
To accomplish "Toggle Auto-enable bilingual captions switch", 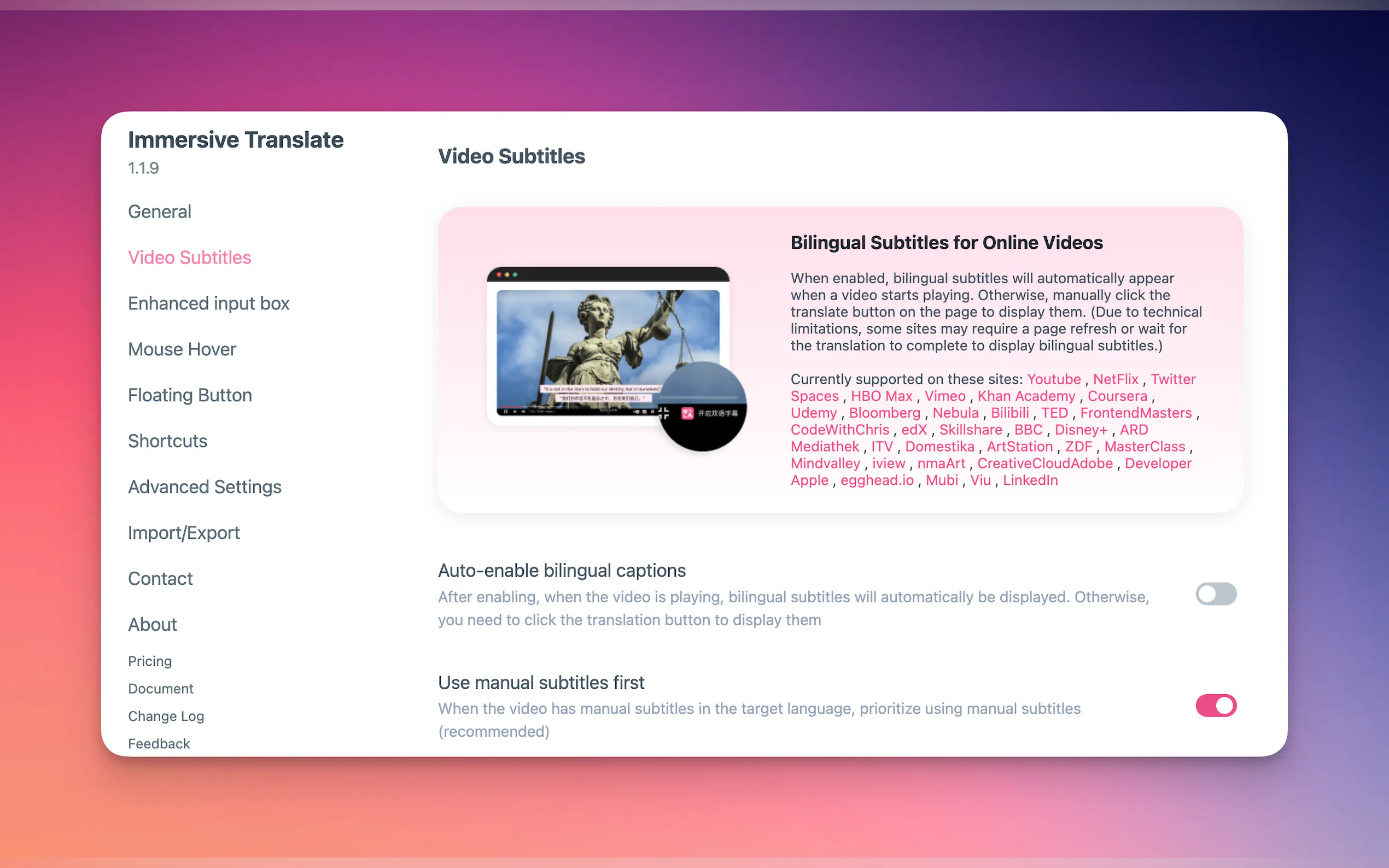I will (x=1216, y=594).
